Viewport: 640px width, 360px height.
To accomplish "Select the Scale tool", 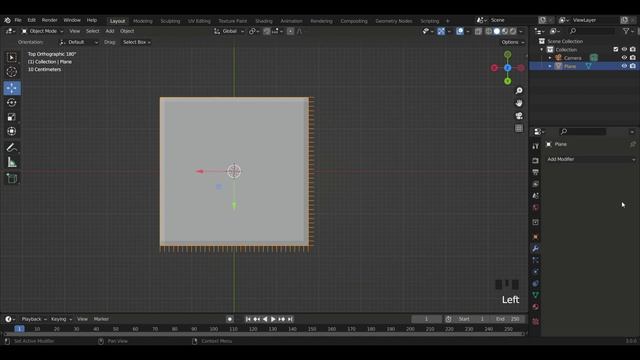I will pyautogui.click(x=12, y=117).
